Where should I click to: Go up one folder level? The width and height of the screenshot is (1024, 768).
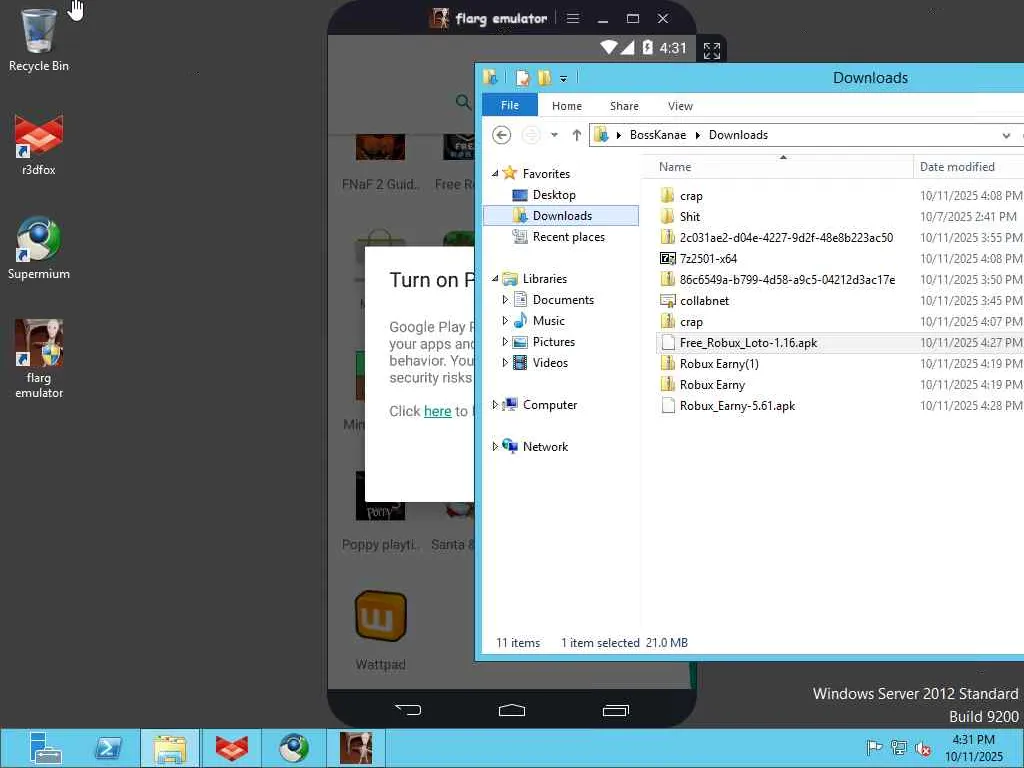(576, 135)
